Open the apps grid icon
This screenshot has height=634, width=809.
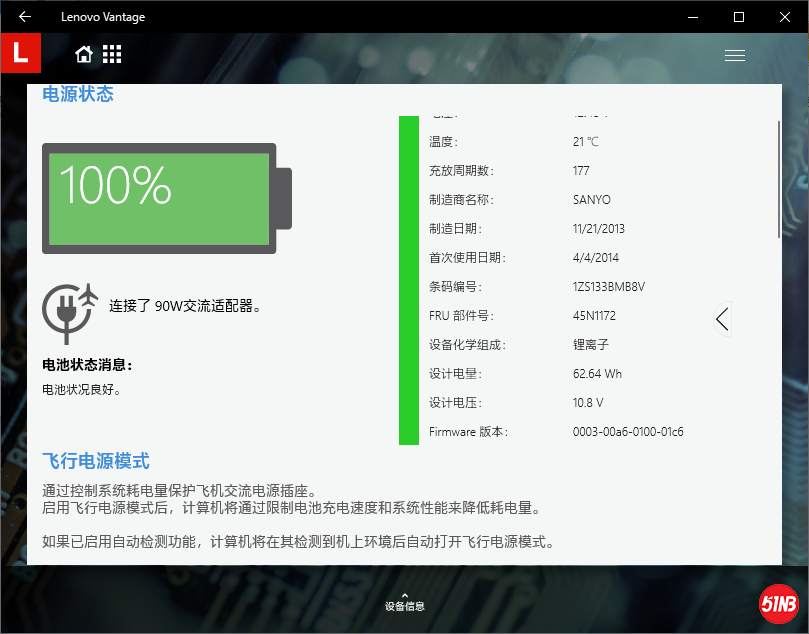112,54
